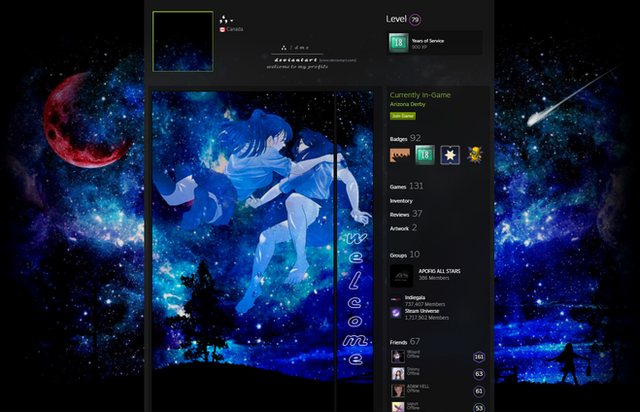This screenshot has width=640, height=412.
Task: Open the featured 18 Years of Service badge icon
Action: click(398, 43)
